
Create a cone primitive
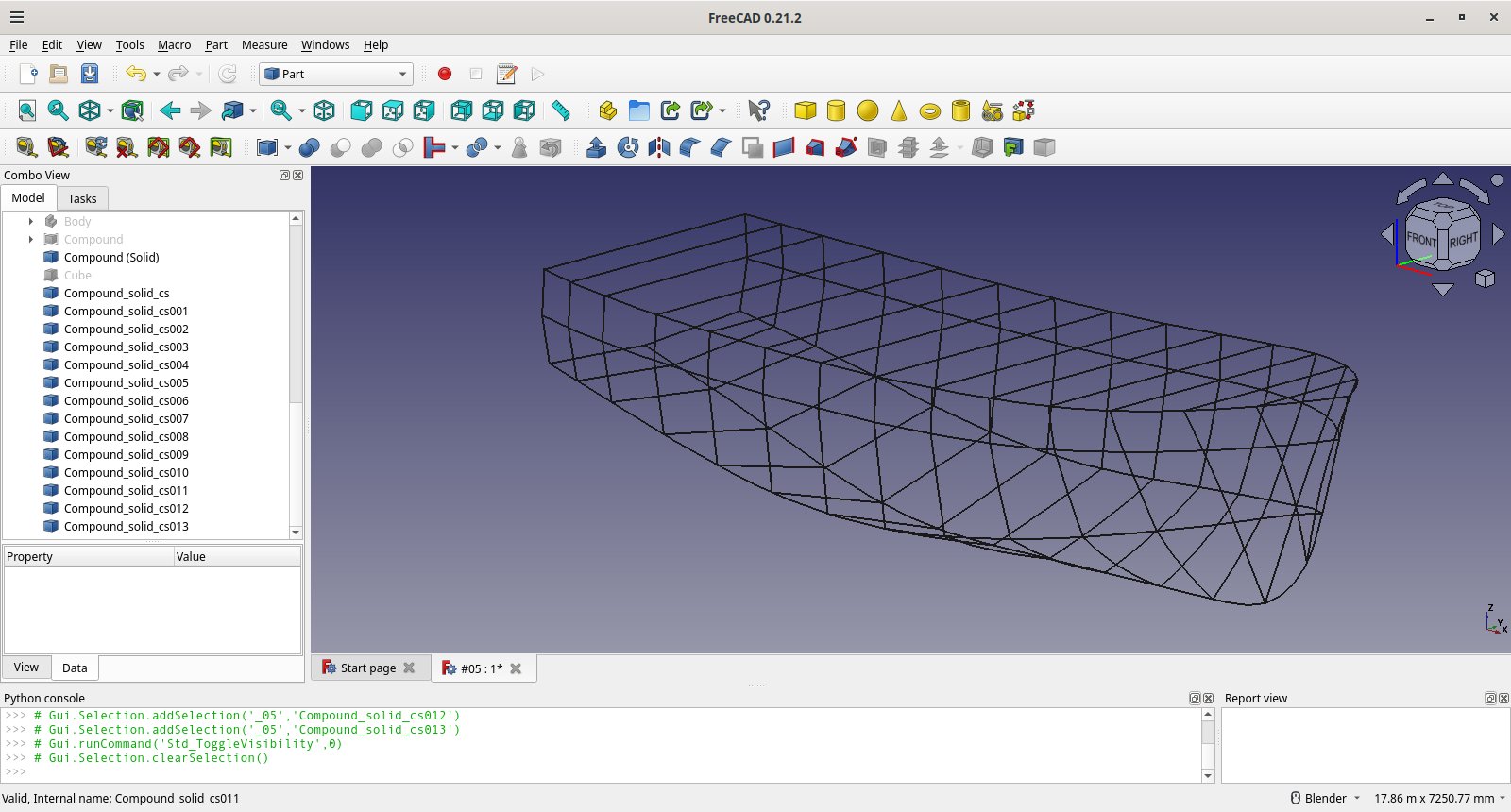(898, 110)
